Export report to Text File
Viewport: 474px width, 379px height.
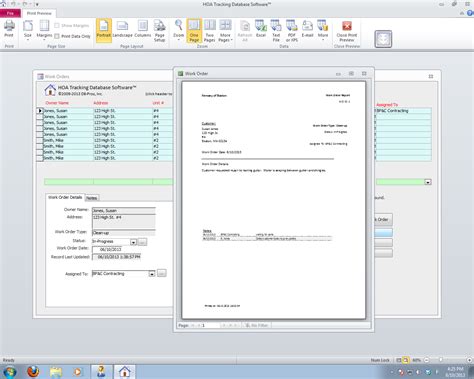276,30
